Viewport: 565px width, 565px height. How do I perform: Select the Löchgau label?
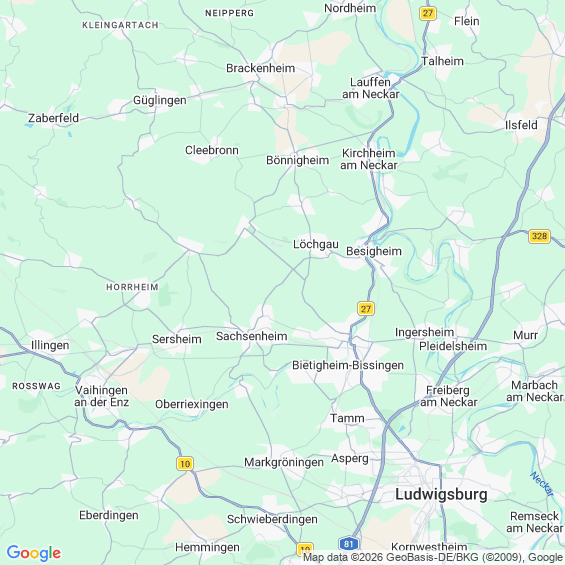(316, 244)
